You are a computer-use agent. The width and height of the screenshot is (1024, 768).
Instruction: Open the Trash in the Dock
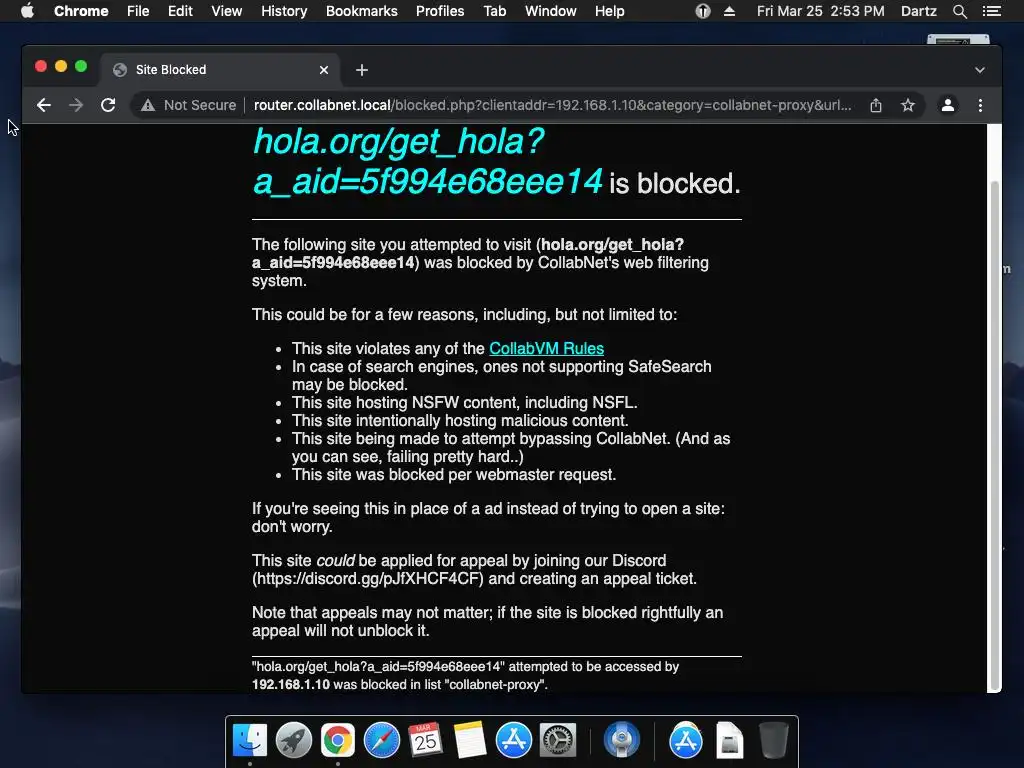coord(773,740)
